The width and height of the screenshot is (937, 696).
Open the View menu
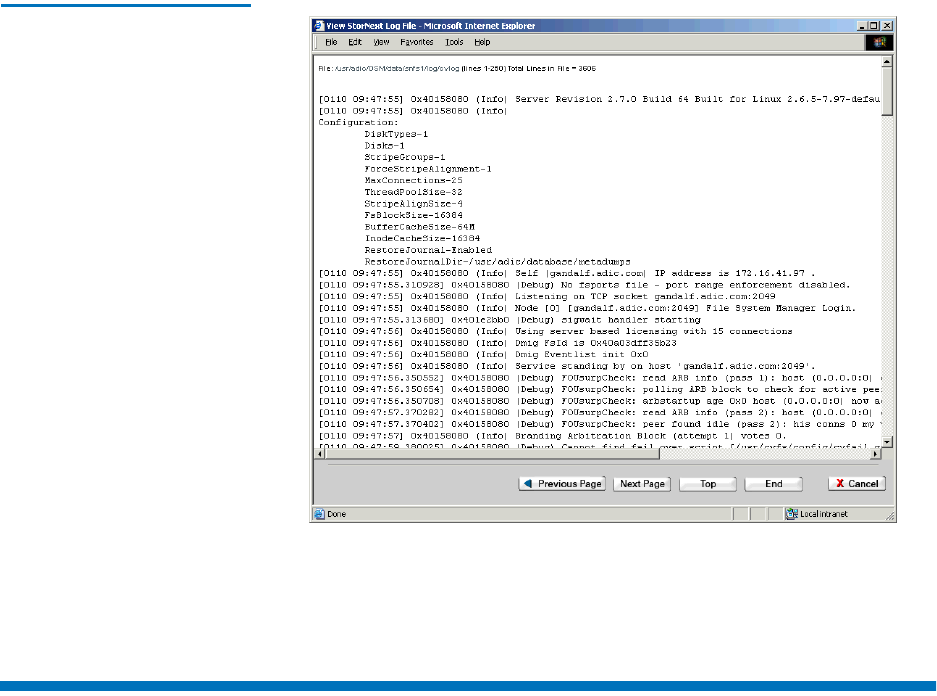[x=381, y=42]
